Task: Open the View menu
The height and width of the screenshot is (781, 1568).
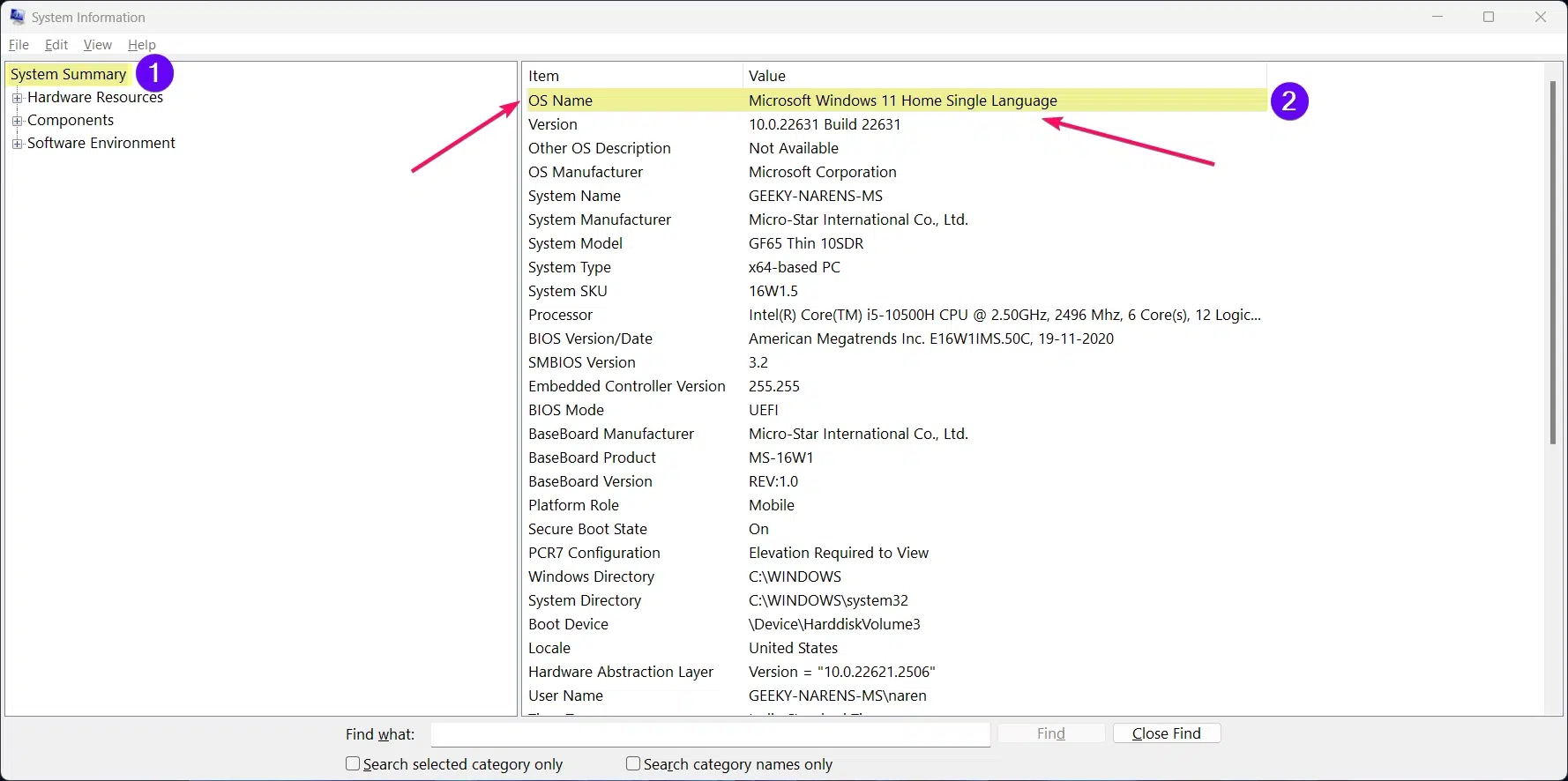Action: (x=98, y=45)
